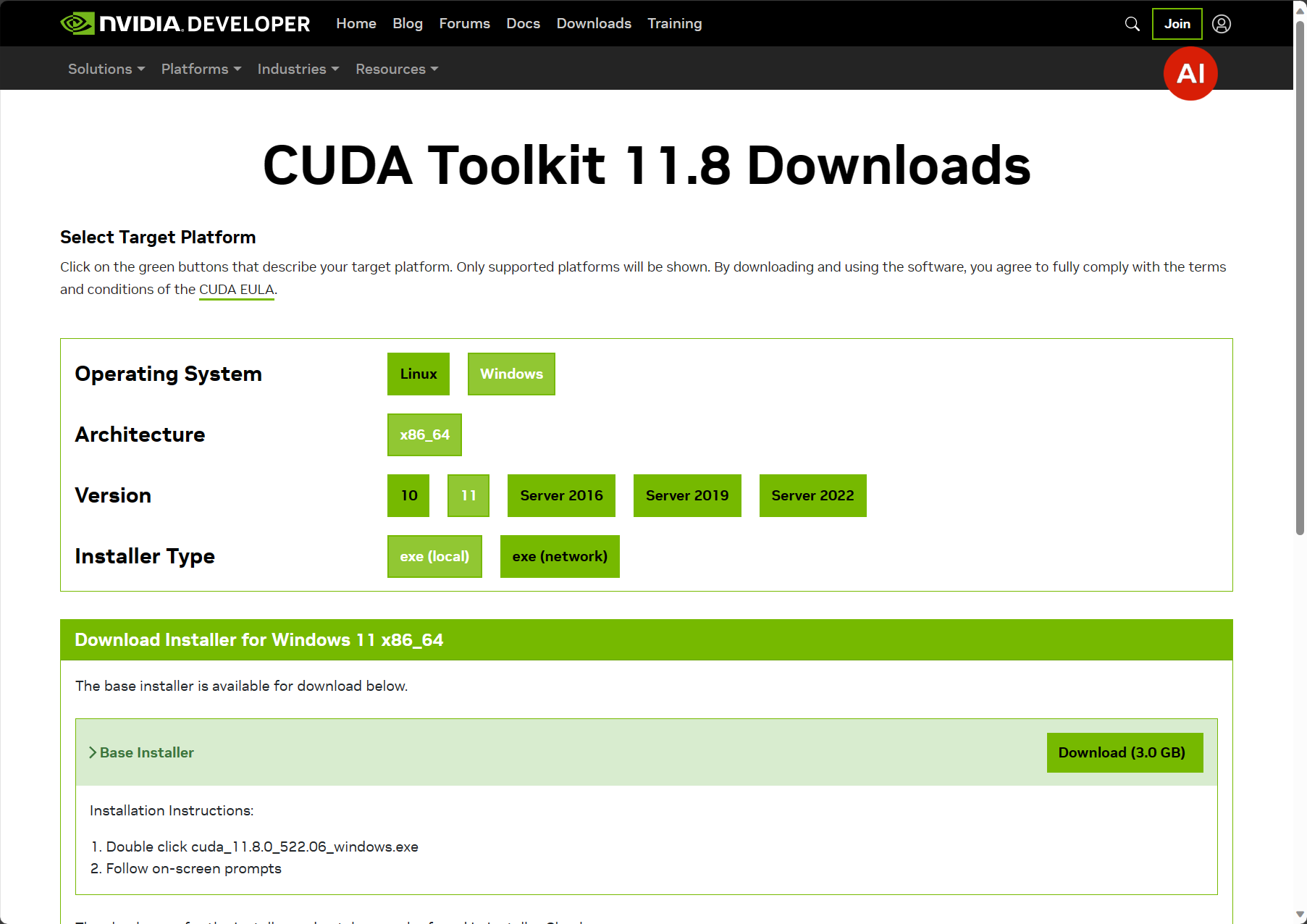Viewport: 1307px width, 924px height.
Task: Pick Windows version 11
Action: [468, 495]
